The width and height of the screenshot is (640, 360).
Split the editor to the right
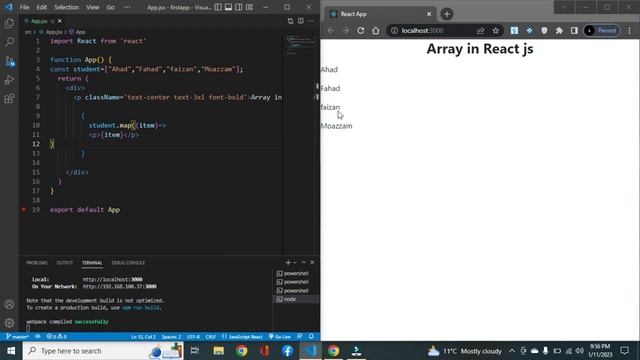(x=301, y=21)
